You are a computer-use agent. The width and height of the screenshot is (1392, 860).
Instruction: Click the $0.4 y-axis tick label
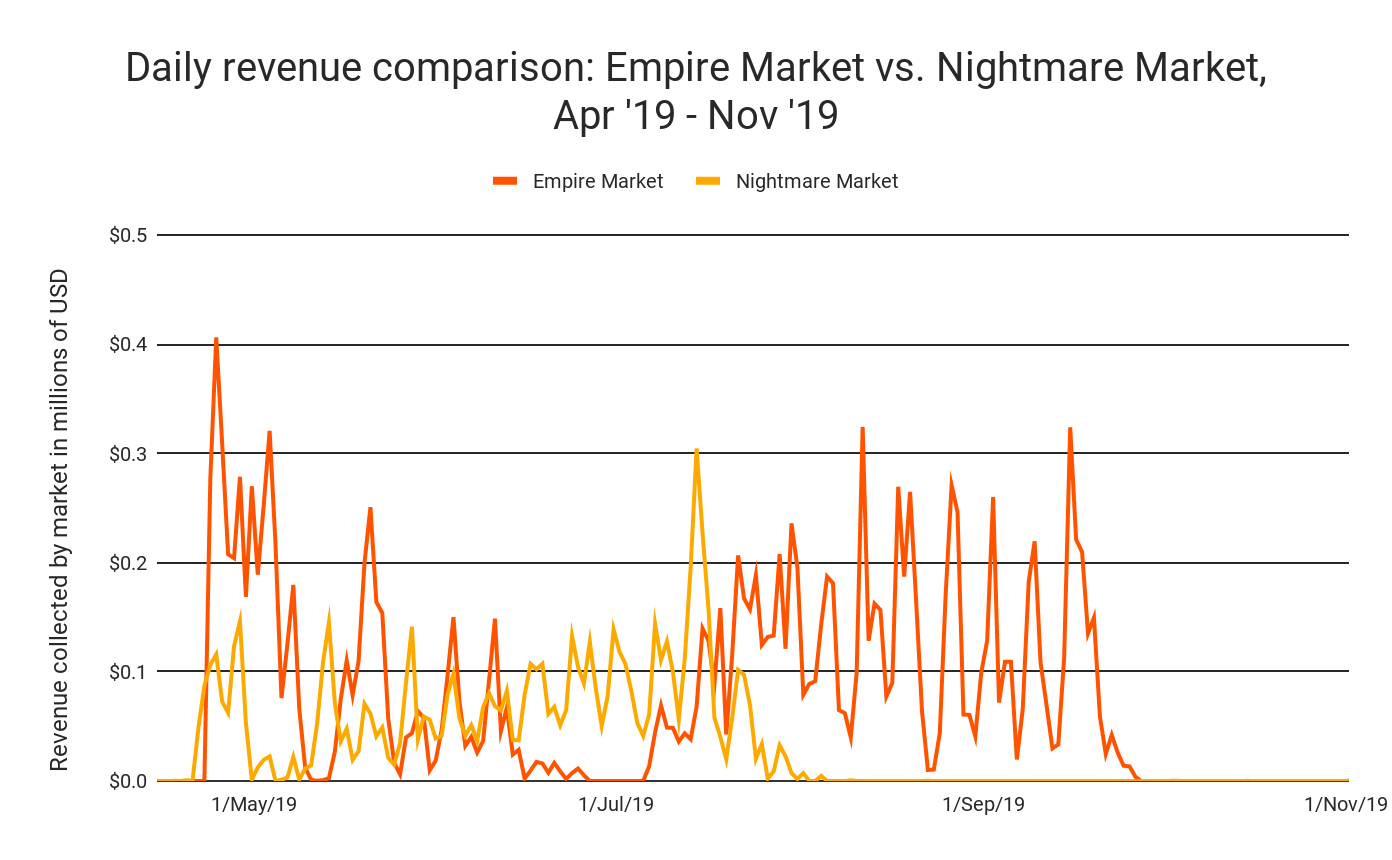point(128,345)
